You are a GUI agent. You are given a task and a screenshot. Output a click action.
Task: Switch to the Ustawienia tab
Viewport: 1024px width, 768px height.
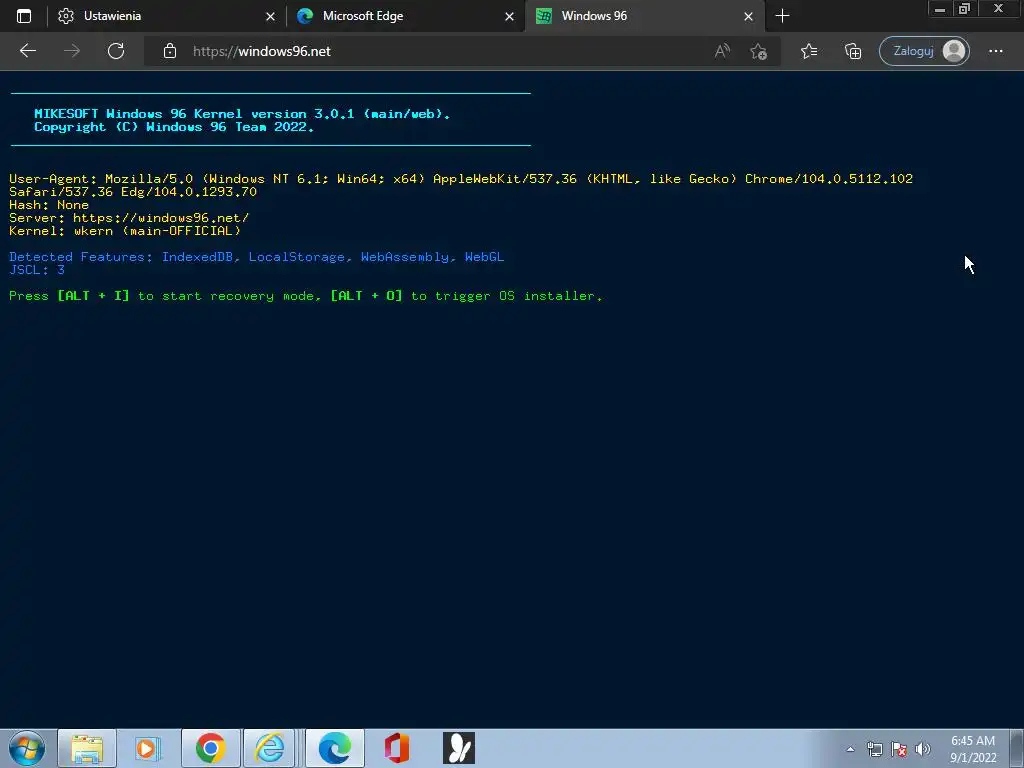point(167,16)
